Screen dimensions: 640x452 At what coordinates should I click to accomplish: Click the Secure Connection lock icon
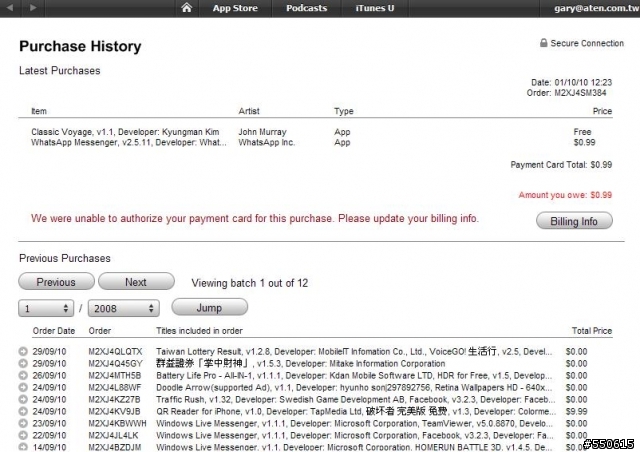(x=543, y=43)
